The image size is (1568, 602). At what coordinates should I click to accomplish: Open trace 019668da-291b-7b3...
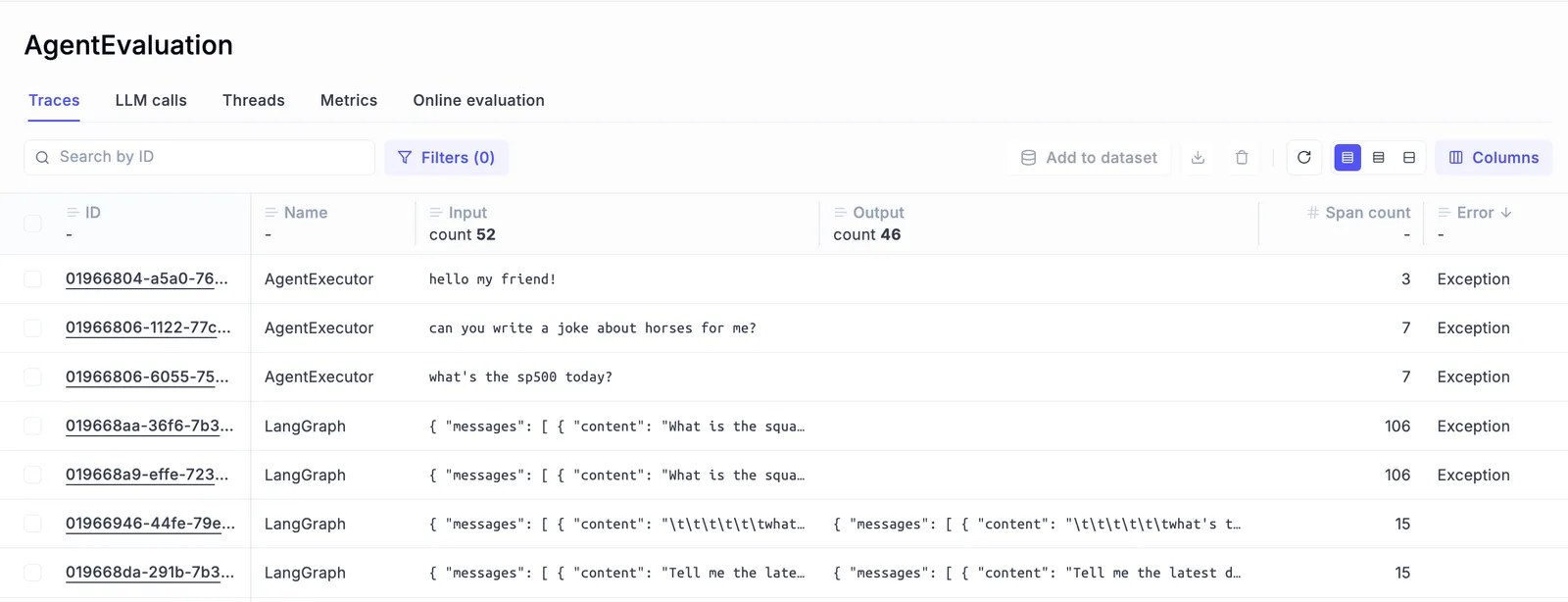click(150, 574)
